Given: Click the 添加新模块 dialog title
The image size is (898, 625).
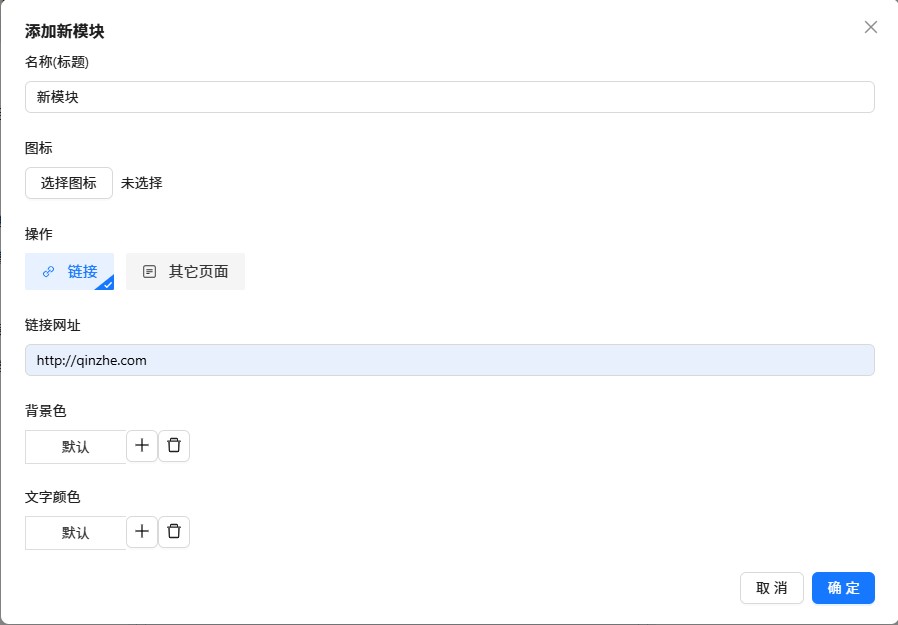Looking at the screenshot, I should (x=65, y=32).
